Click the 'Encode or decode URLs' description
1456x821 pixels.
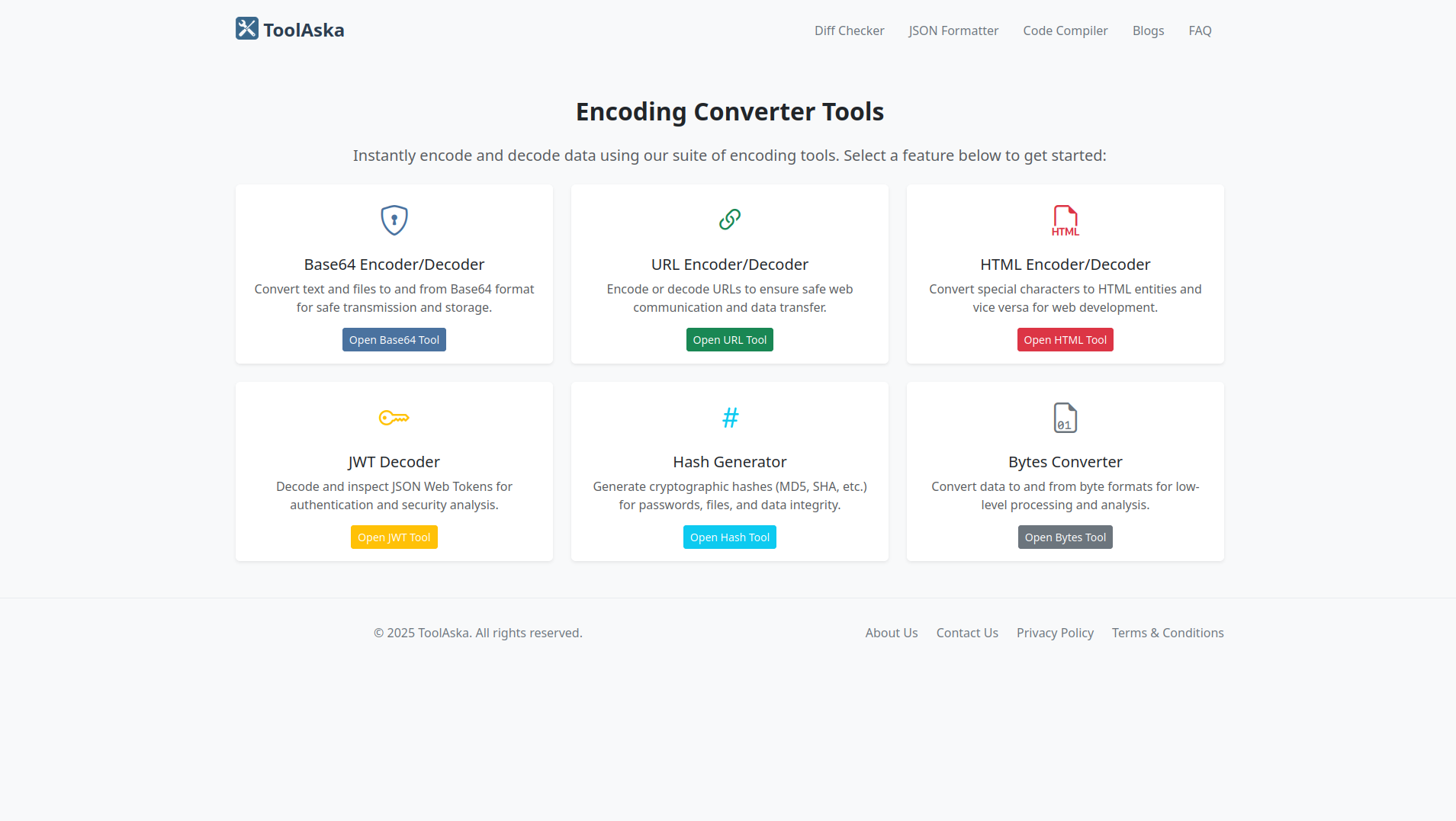[x=730, y=298]
